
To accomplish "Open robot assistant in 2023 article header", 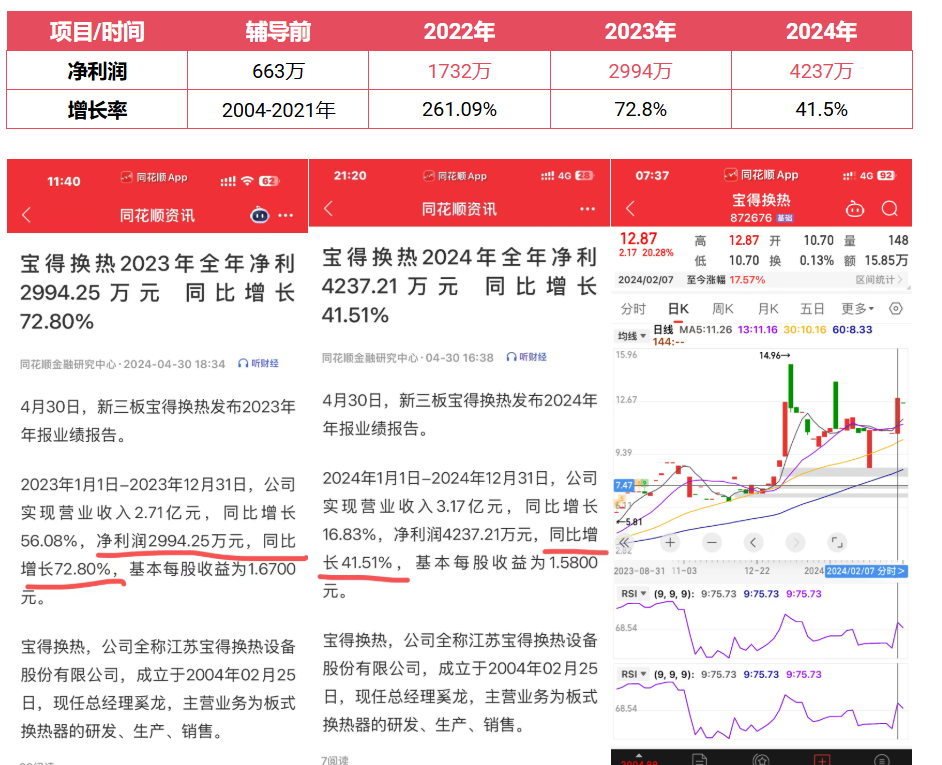I will point(260,215).
